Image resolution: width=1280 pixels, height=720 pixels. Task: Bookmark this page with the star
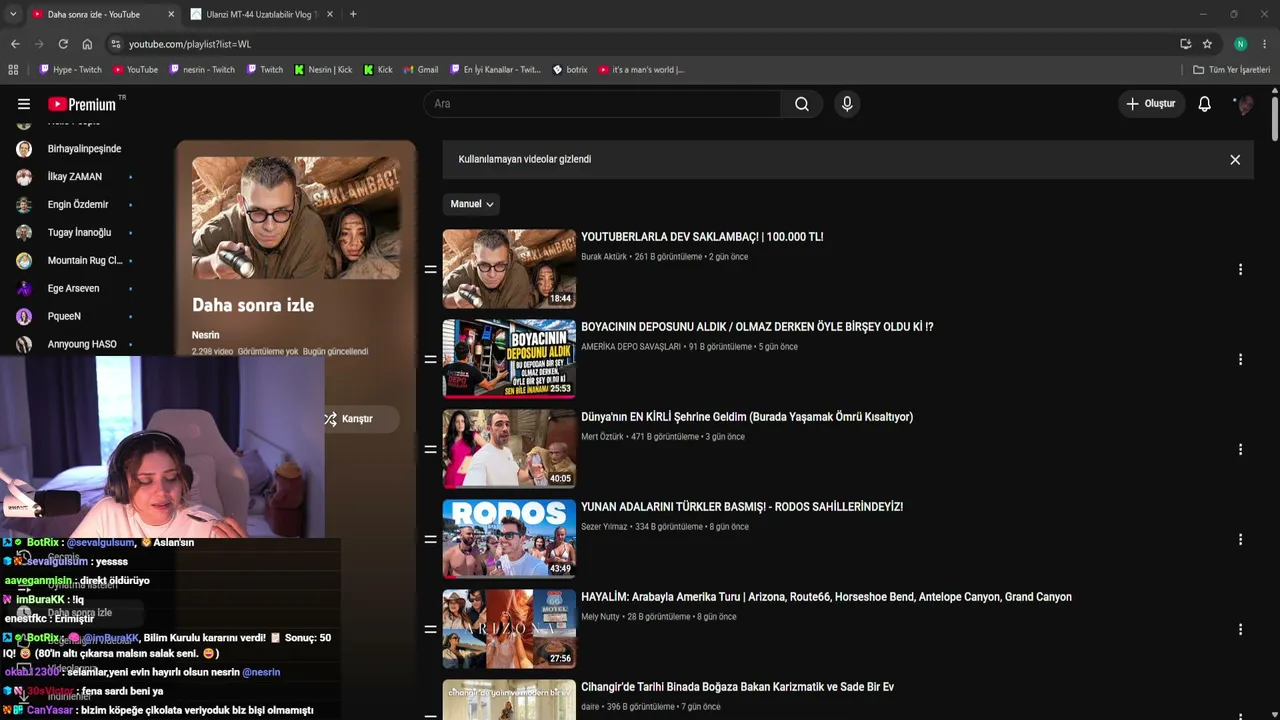click(1207, 44)
